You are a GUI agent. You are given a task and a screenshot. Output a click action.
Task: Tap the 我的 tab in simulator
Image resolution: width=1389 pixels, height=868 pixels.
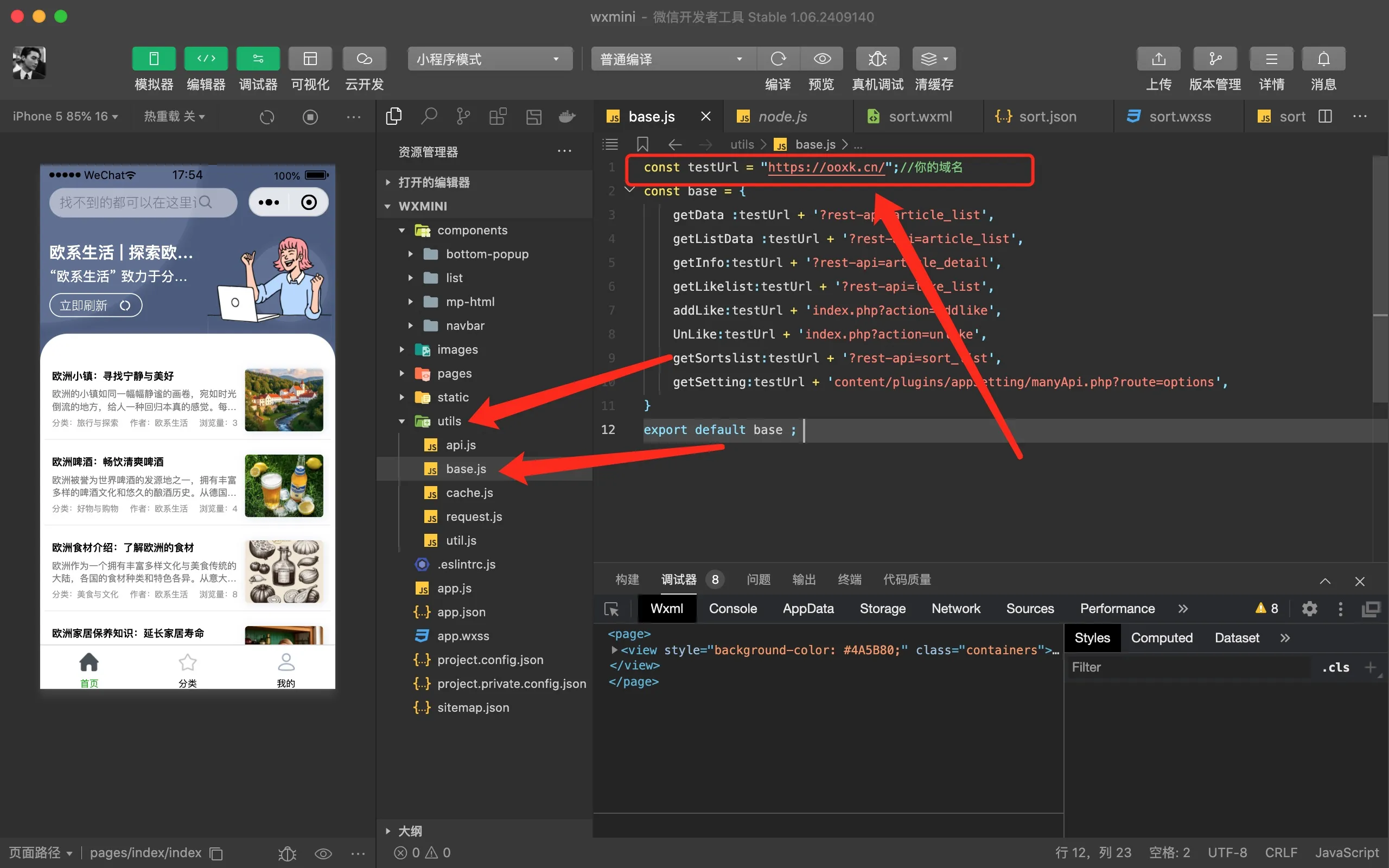click(x=286, y=669)
